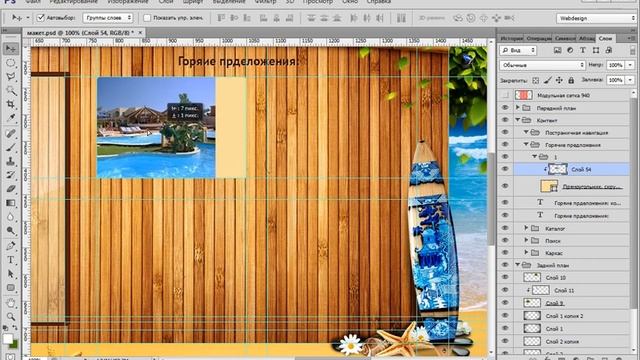Select the Blur tool
The height and width of the screenshot is (360, 640).
[11, 217]
